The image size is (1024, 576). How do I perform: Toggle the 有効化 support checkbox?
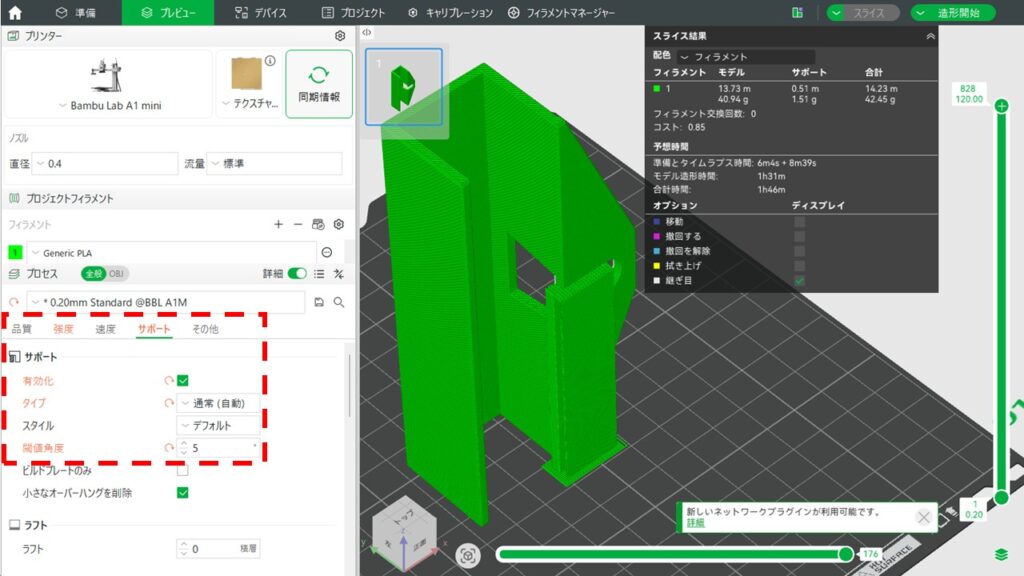(183, 380)
